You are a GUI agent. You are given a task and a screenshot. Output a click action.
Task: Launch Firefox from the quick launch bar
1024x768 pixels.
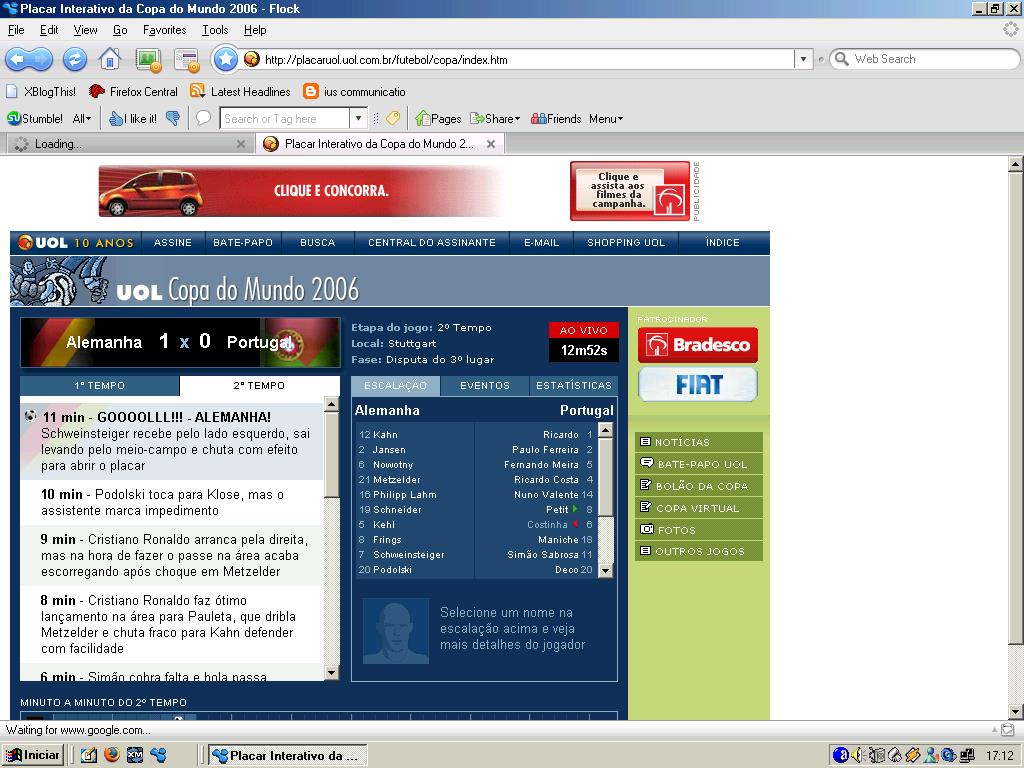(x=112, y=755)
